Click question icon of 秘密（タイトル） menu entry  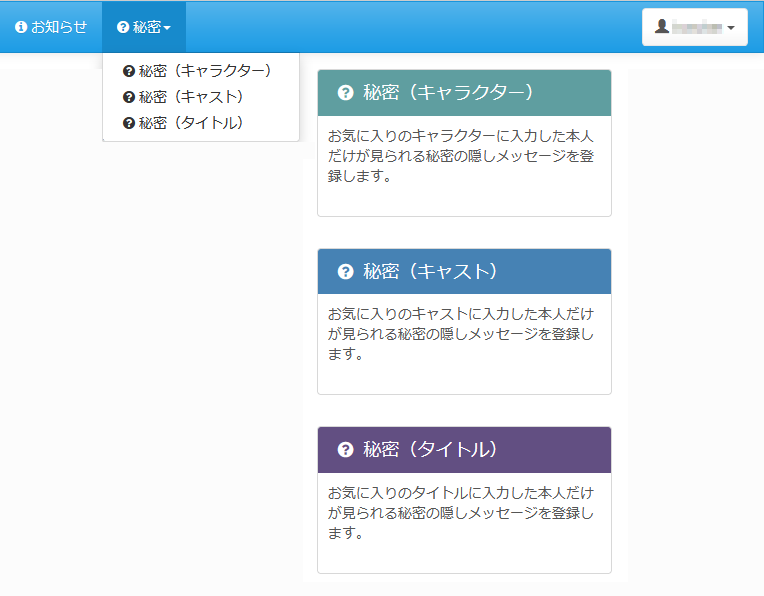tap(129, 123)
